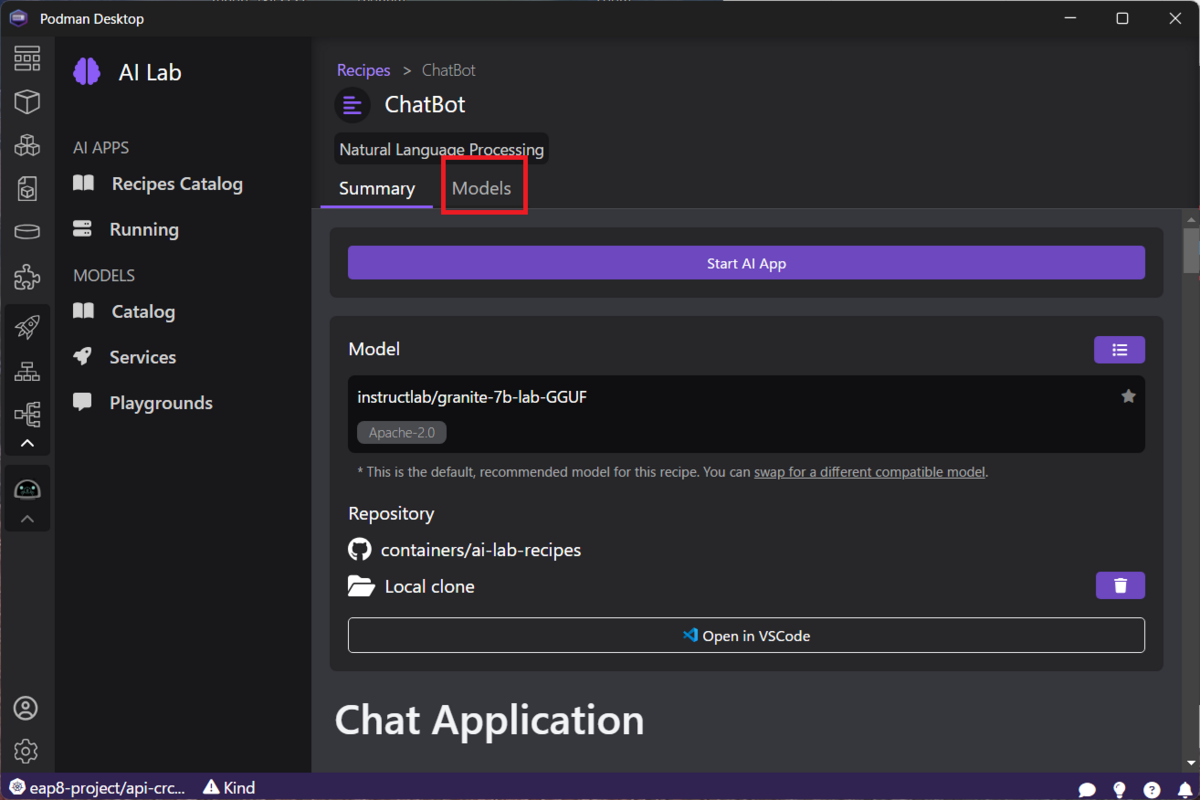Open the Pods stacked cubes icon

[x=27, y=145]
